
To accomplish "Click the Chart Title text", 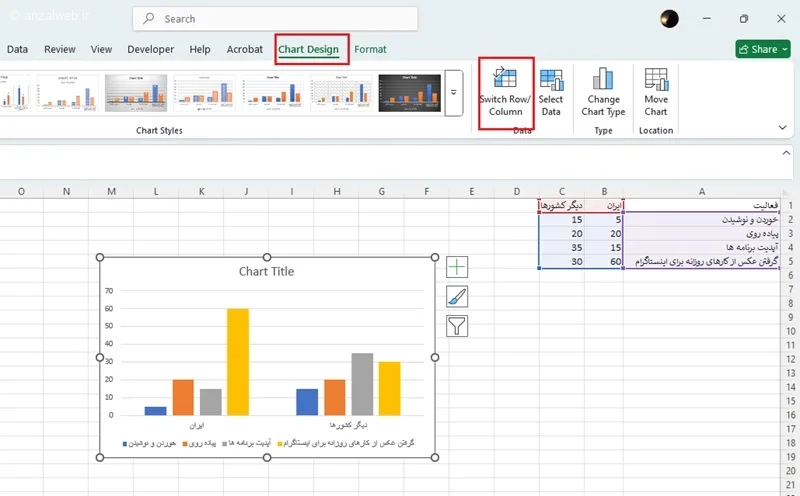I will tap(266, 271).
